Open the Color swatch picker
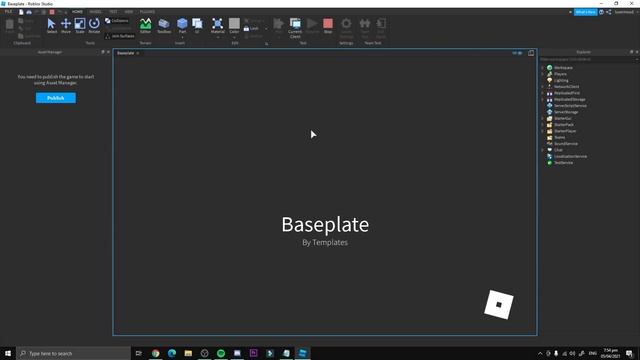Image resolution: width=640 pixels, height=360 pixels. (x=234, y=23)
